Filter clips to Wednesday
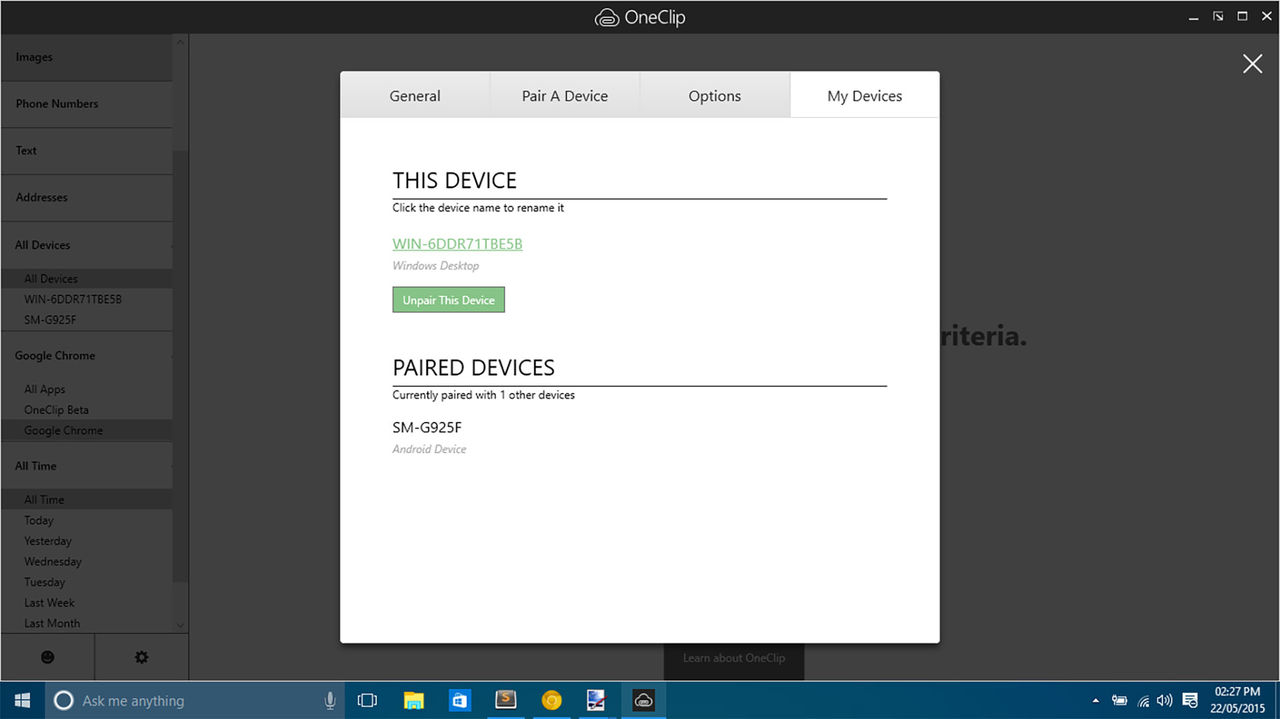The image size is (1280, 719). (87, 562)
